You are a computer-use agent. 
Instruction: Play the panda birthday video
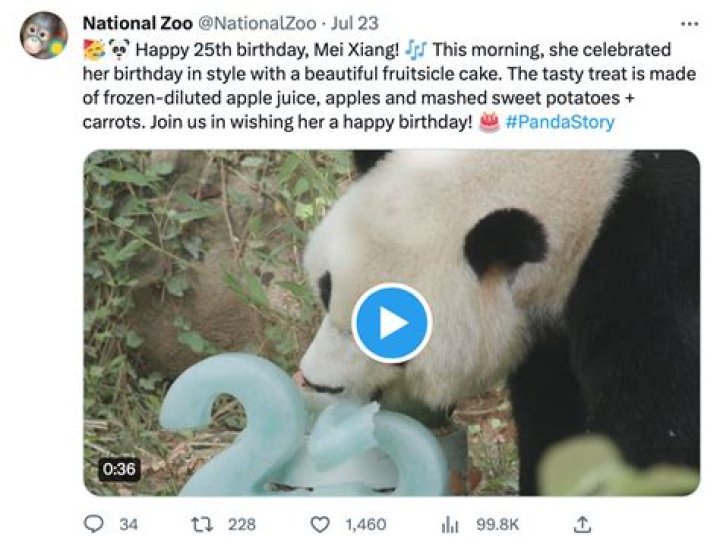392,323
